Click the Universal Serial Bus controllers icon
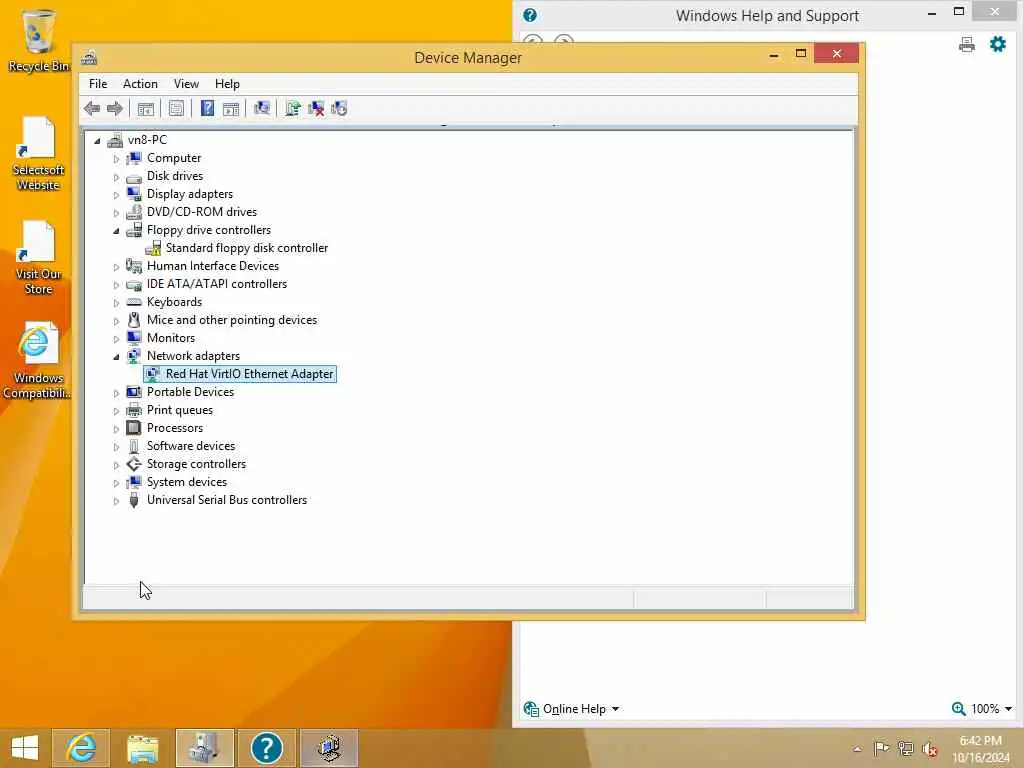The width and height of the screenshot is (1024, 768). [134, 500]
